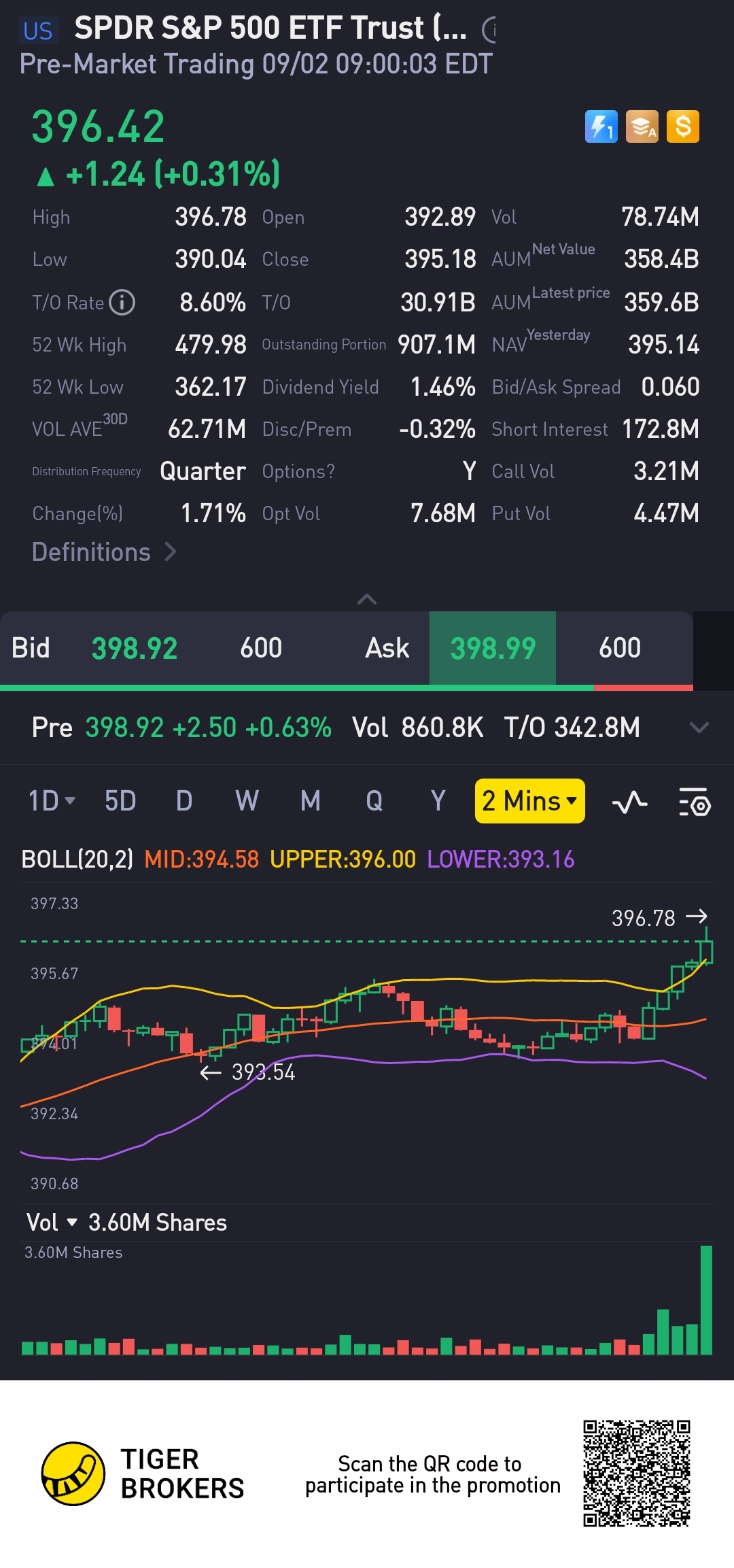The image size is (734, 1568).
Task: Tap the bid/ask ratio bar
Action: [x=347, y=687]
